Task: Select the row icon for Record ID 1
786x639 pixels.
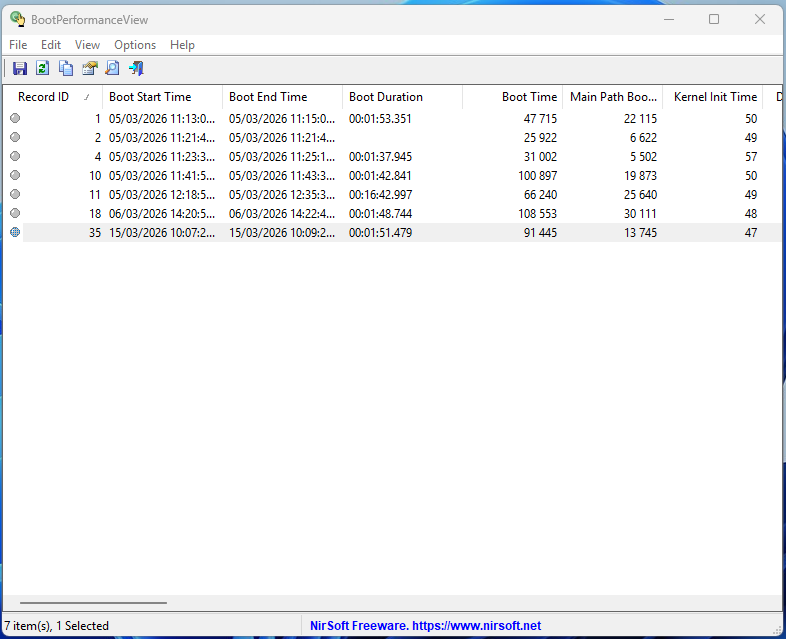Action: (15, 118)
